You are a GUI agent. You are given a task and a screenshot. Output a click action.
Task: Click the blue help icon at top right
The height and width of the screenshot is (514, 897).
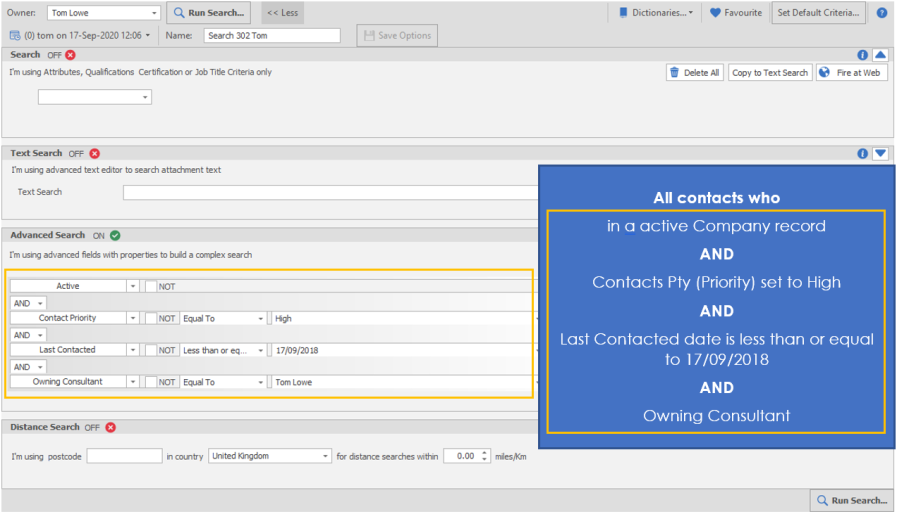(x=882, y=13)
